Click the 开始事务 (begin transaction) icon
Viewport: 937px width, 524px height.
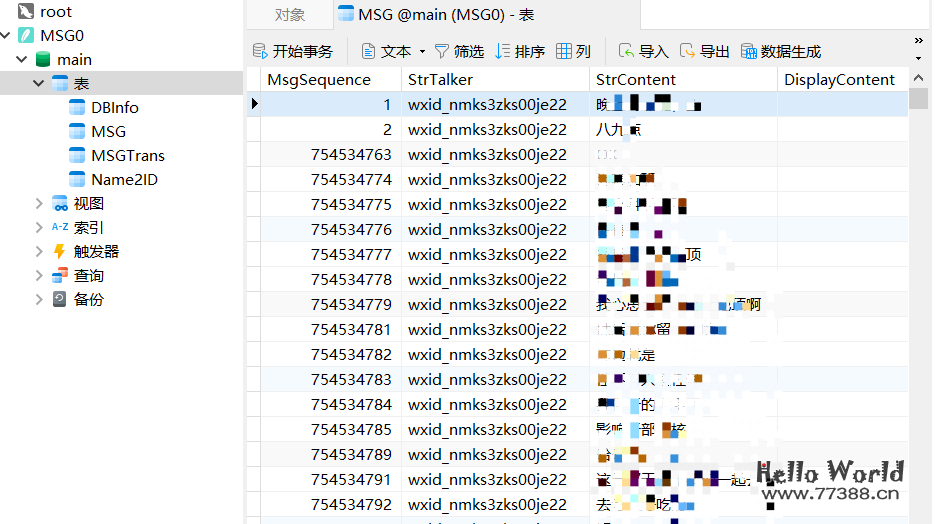tap(261, 51)
